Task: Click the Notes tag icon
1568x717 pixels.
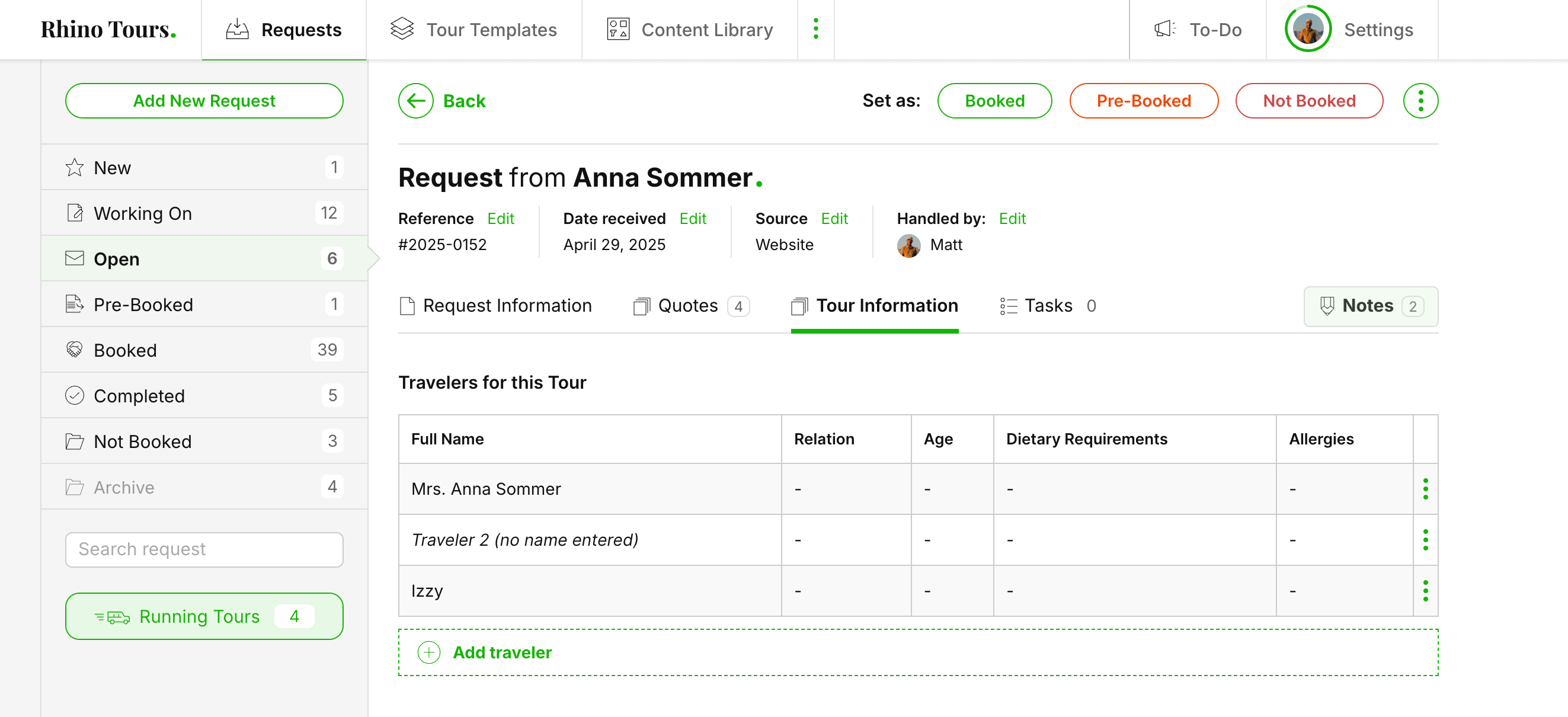Action: point(1326,306)
